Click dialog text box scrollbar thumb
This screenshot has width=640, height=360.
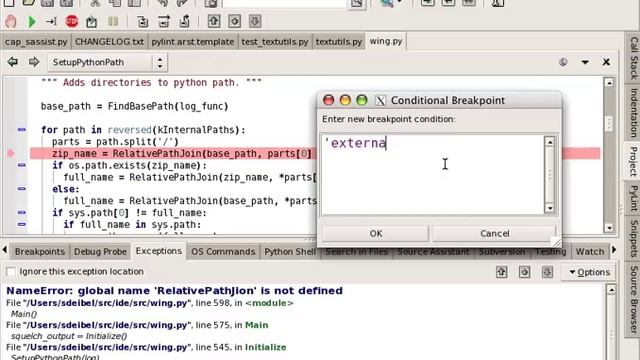coord(550,175)
